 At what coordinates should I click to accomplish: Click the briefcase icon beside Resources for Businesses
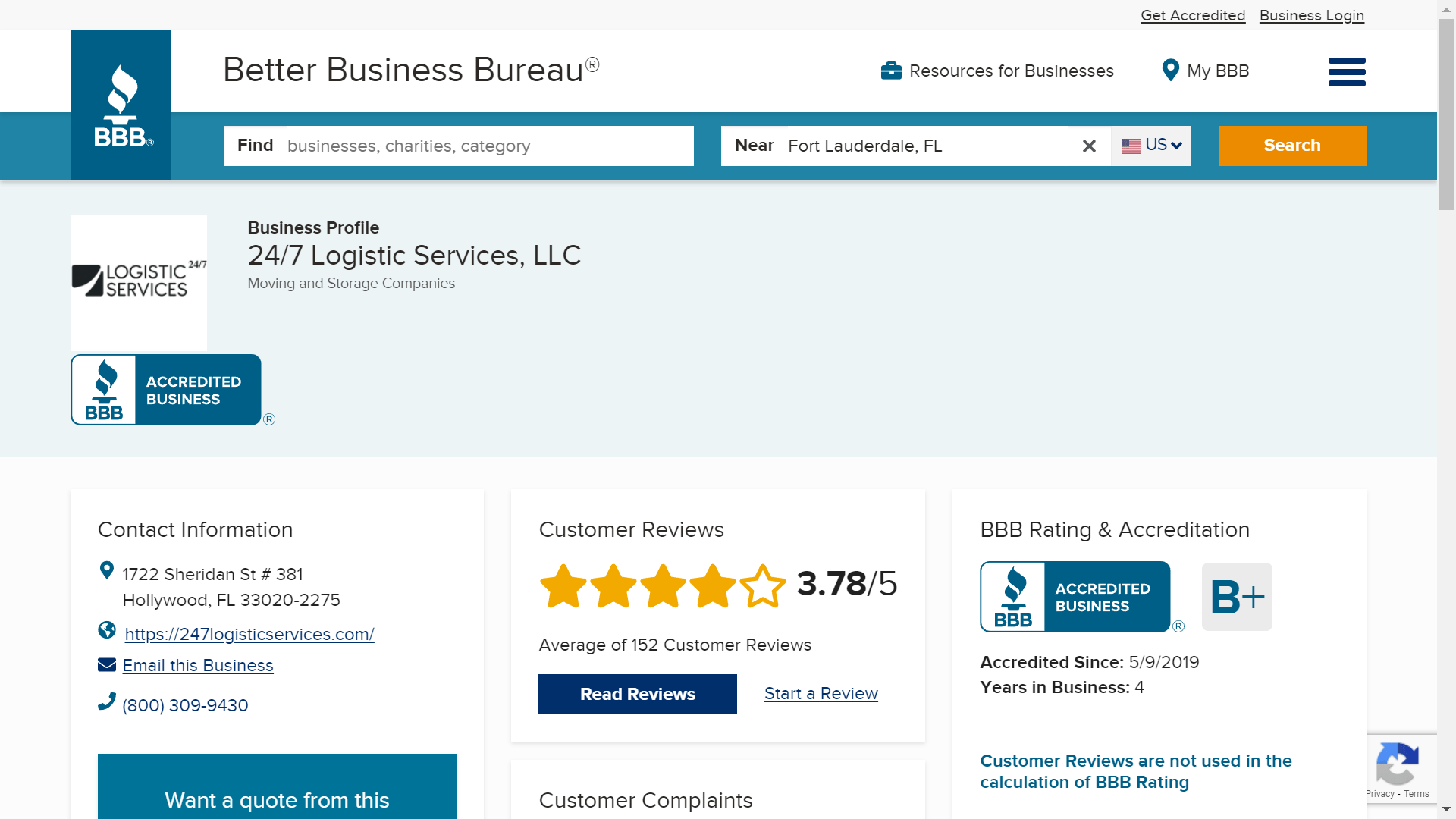pyautogui.click(x=891, y=71)
